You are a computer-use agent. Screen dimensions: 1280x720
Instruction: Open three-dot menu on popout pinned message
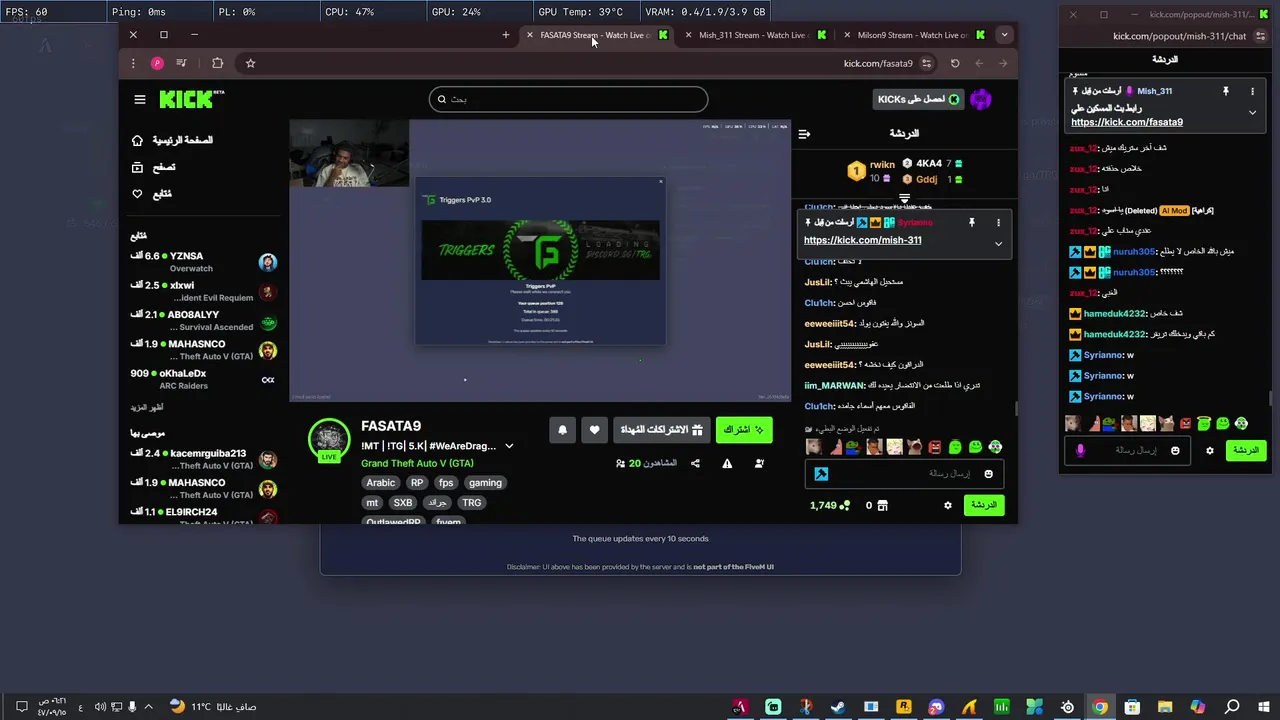(x=1252, y=91)
